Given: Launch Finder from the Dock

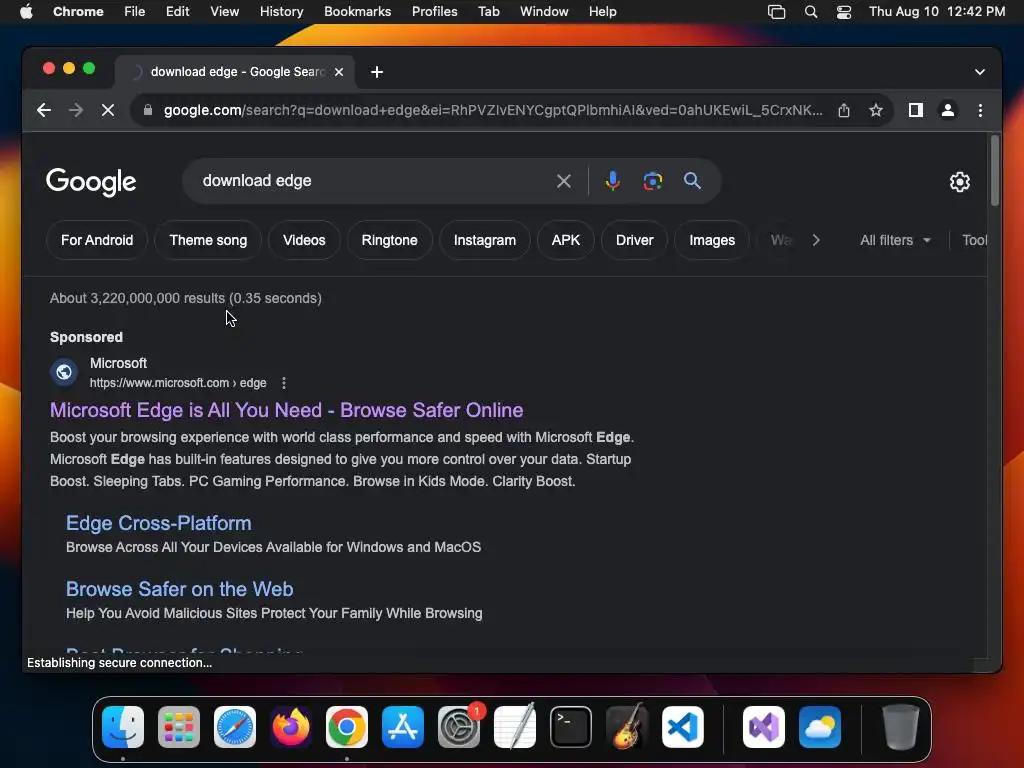Looking at the screenshot, I should point(123,727).
